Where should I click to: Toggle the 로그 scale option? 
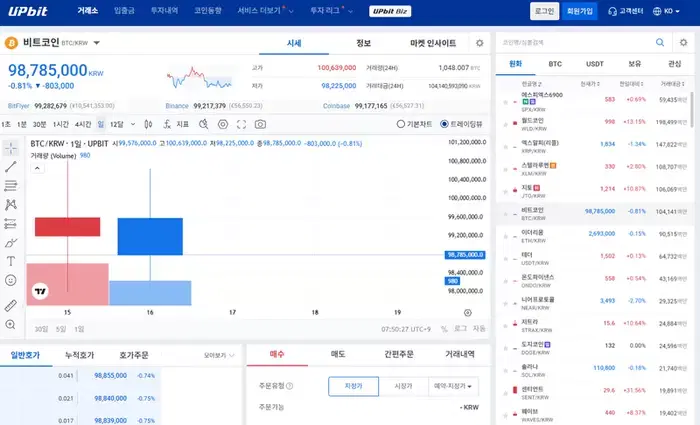tap(461, 329)
